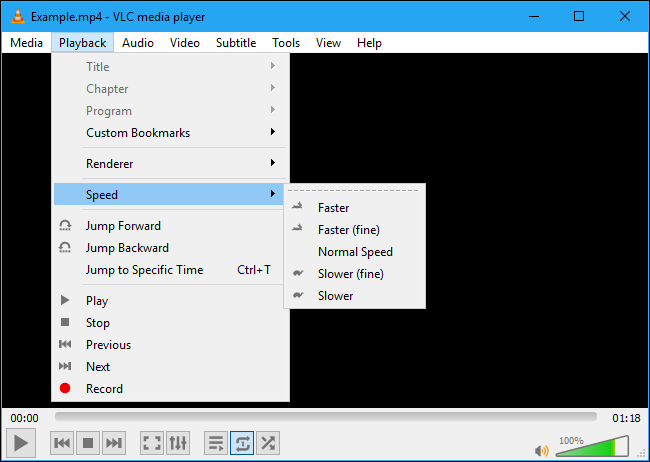Image resolution: width=650 pixels, height=462 pixels.
Task: Click the seek bar timeline
Action: coord(326,416)
